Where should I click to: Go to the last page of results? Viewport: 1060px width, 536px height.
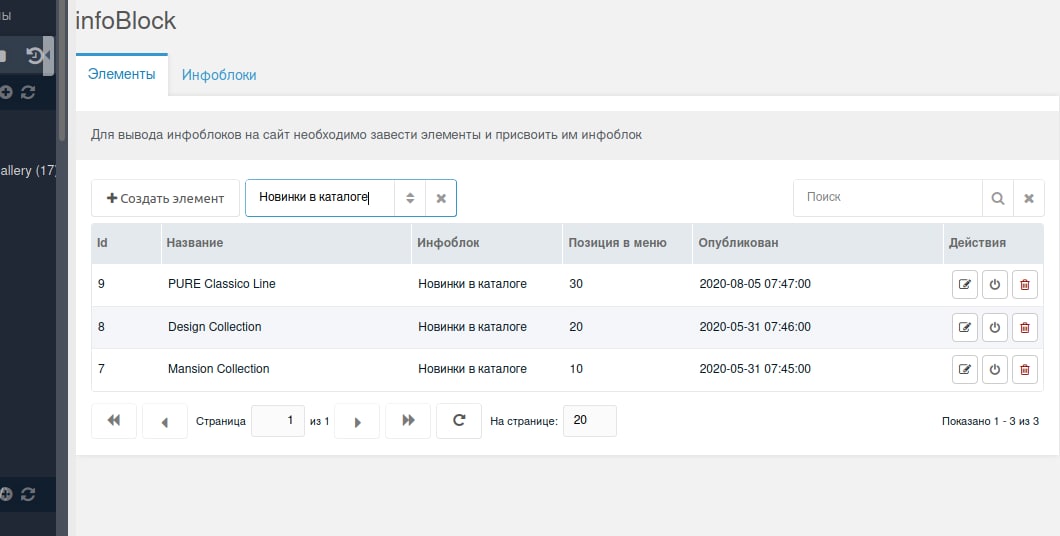pyautogui.click(x=408, y=420)
